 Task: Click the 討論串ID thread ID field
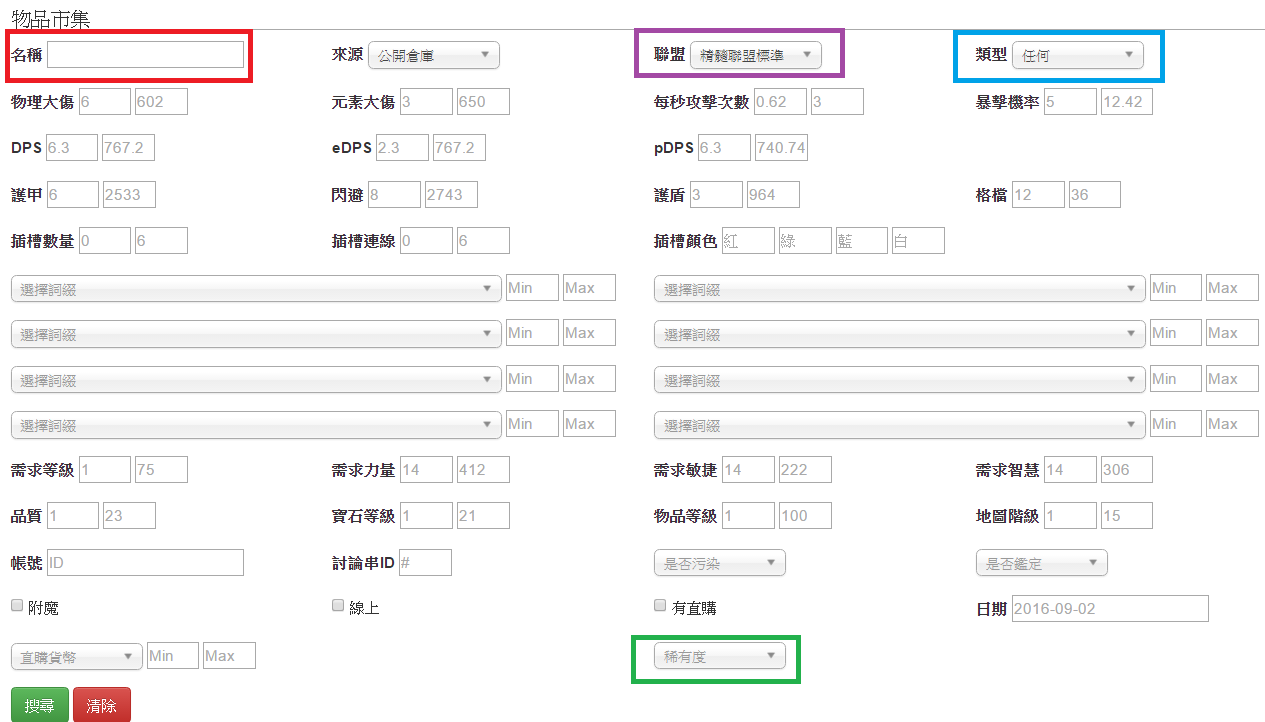[425, 562]
